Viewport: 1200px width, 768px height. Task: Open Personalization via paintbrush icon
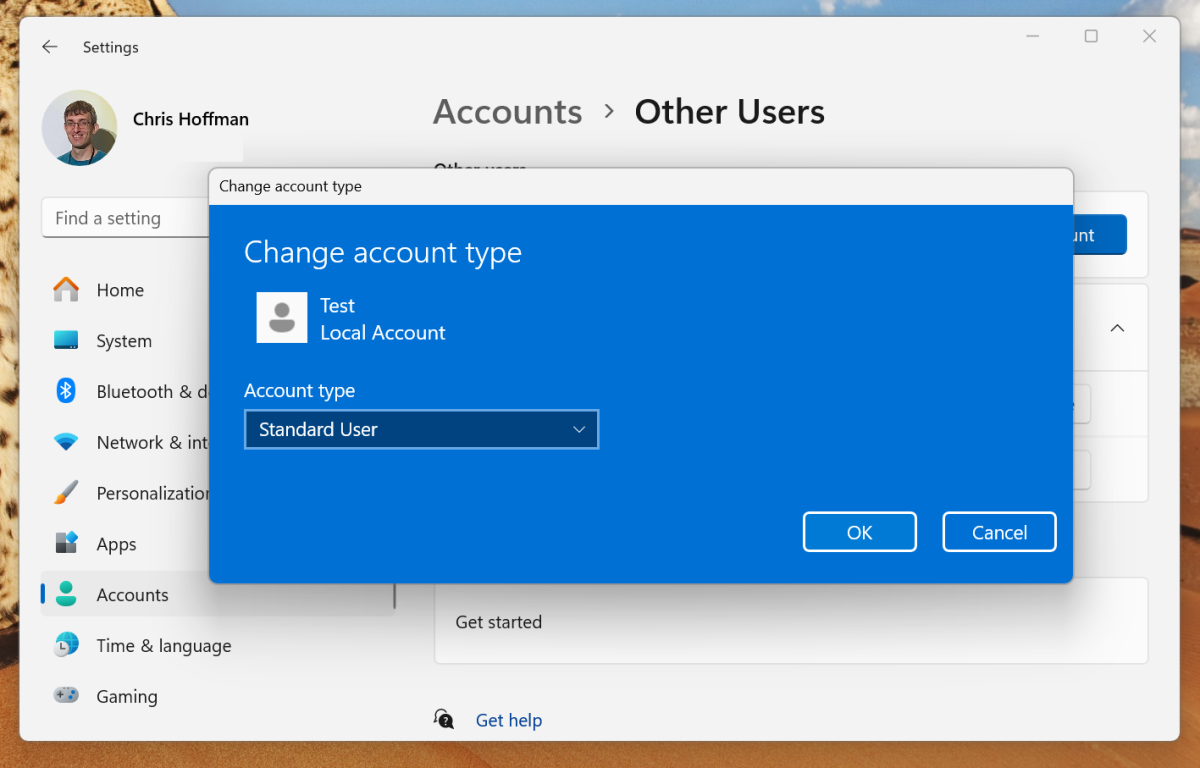66,493
